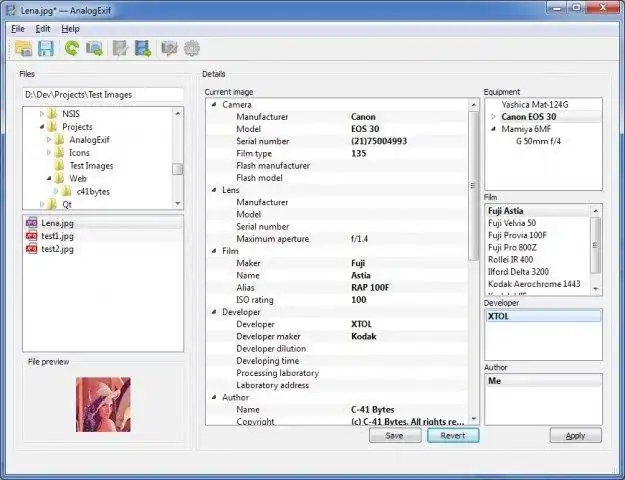Click the Icons folder icon in tree
This screenshot has width=625, height=480.
59,153
